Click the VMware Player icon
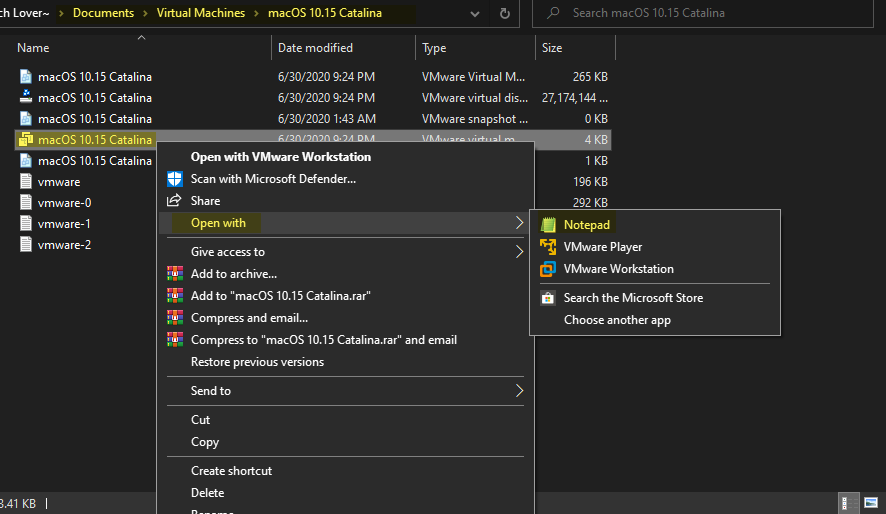 pyautogui.click(x=548, y=247)
